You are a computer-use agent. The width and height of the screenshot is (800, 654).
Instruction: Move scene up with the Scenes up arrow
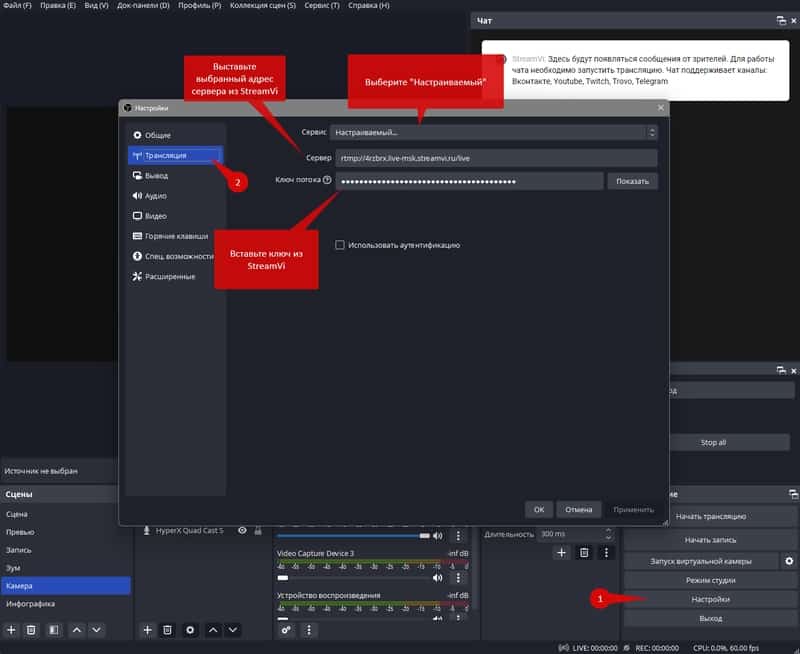(77, 630)
